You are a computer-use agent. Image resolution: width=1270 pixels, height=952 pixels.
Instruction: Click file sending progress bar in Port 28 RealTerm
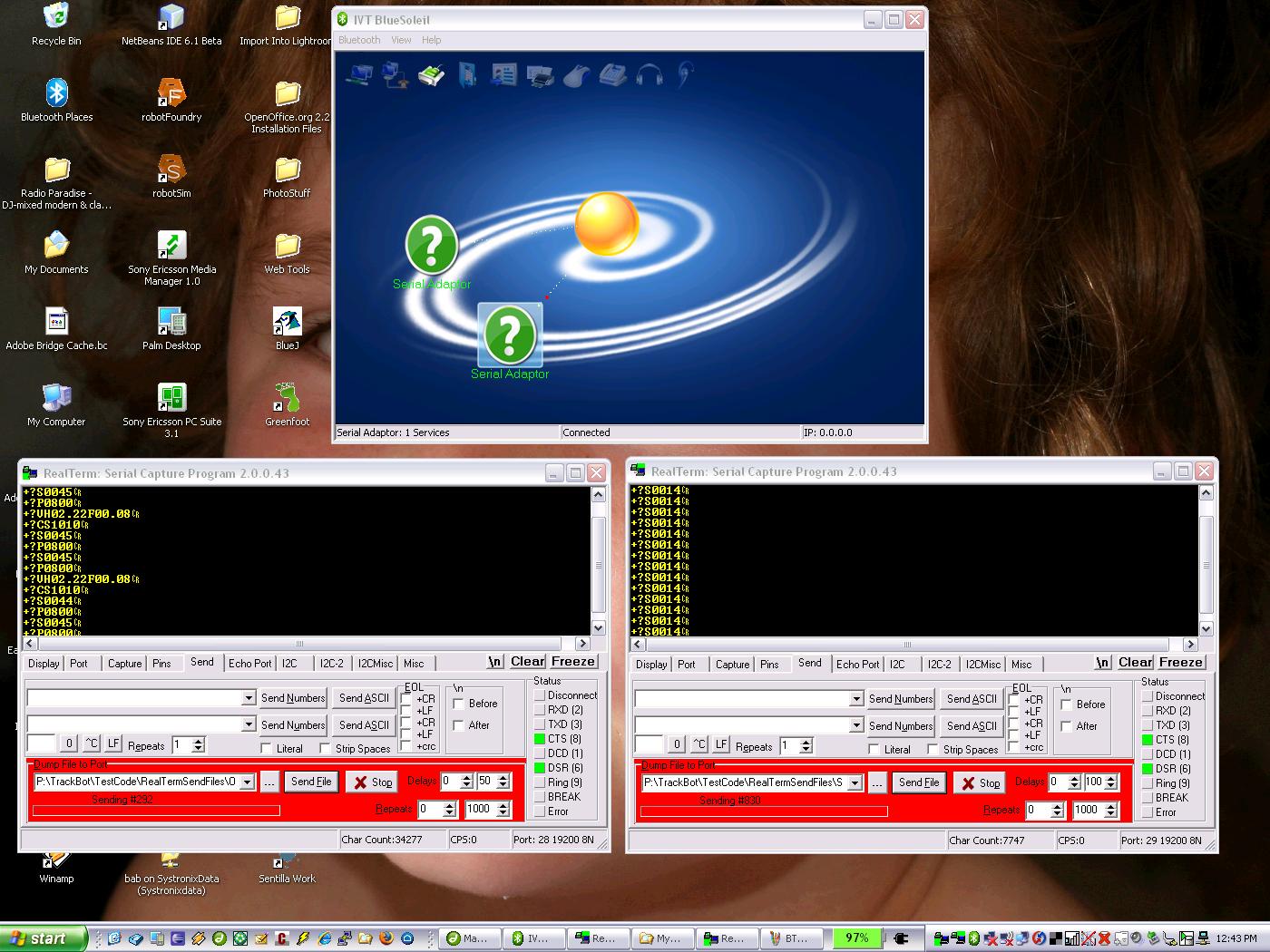click(156, 811)
